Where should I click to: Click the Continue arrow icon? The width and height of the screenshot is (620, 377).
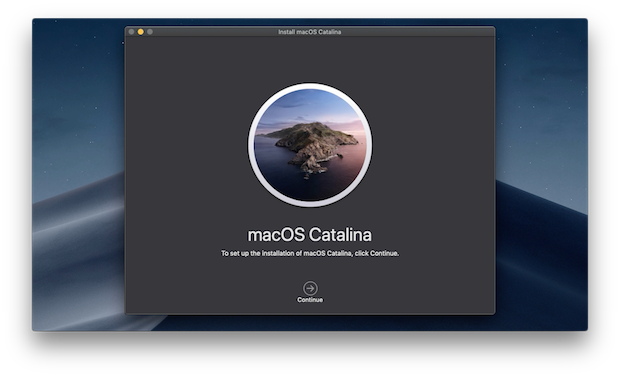(310, 288)
